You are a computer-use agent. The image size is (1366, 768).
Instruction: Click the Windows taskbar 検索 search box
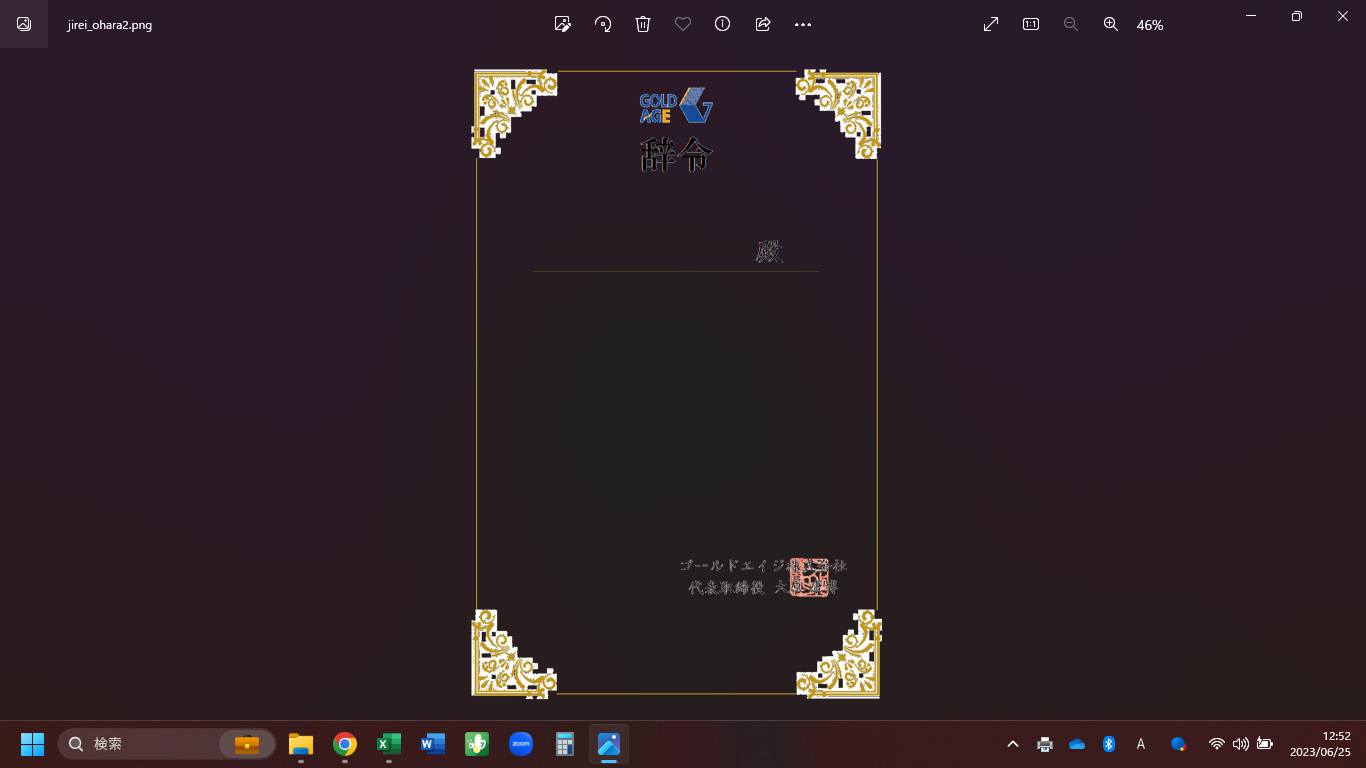(150, 744)
